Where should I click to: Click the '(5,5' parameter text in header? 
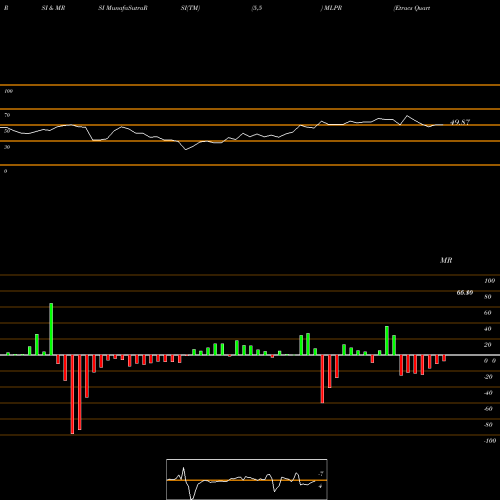click(257, 8)
